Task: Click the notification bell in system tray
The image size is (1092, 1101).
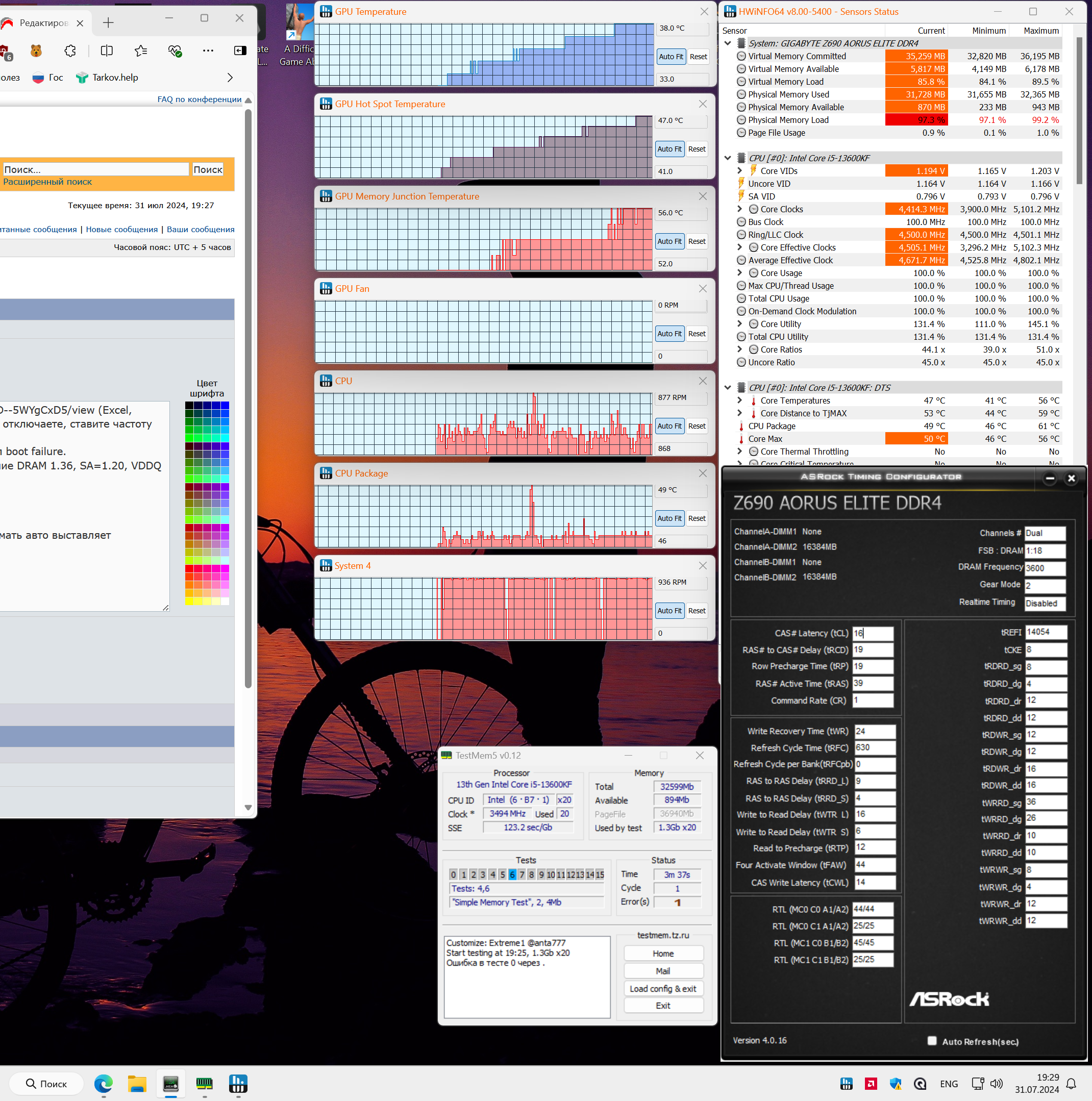Action: (1071, 1084)
